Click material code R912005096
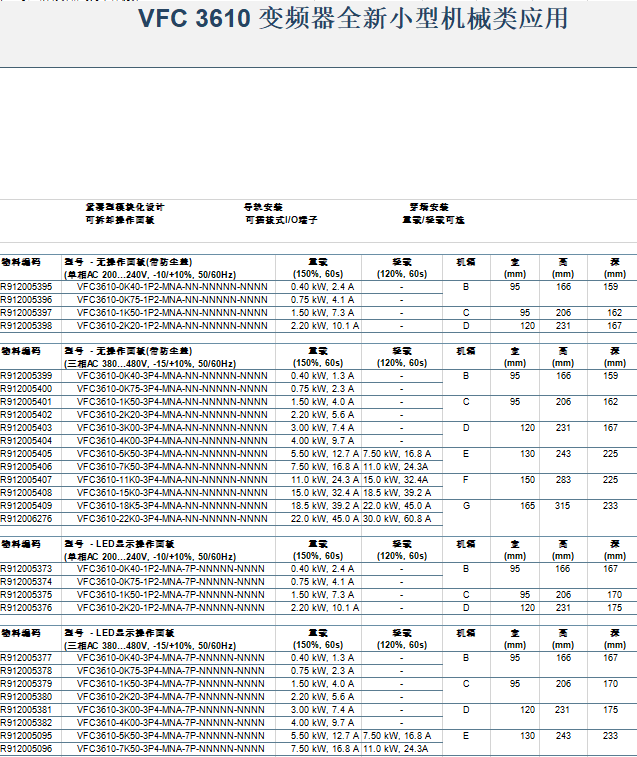 (x=26, y=749)
